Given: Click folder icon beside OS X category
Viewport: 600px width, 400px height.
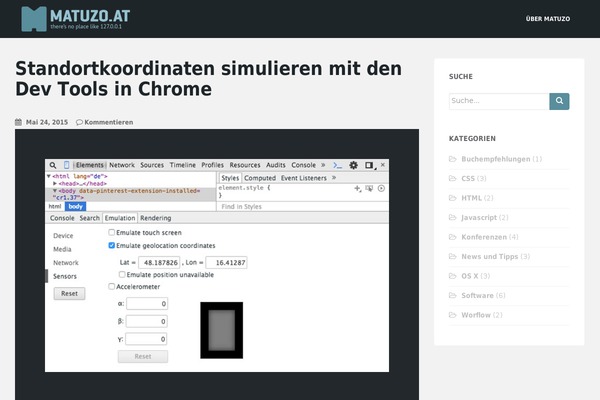Looking at the screenshot, I should 453,276.
